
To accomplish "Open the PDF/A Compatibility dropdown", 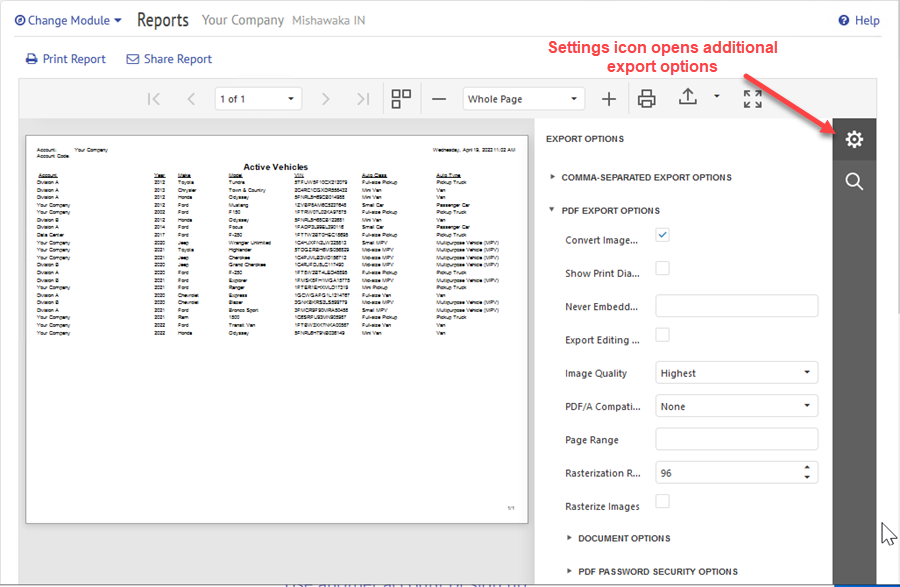I will pyautogui.click(x=736, y=406).
